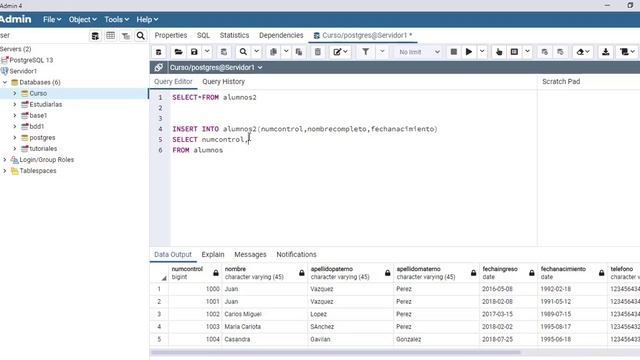Switch to the Messages tab
The height and width of the screenshot is (360, 640).
[250, 254]
